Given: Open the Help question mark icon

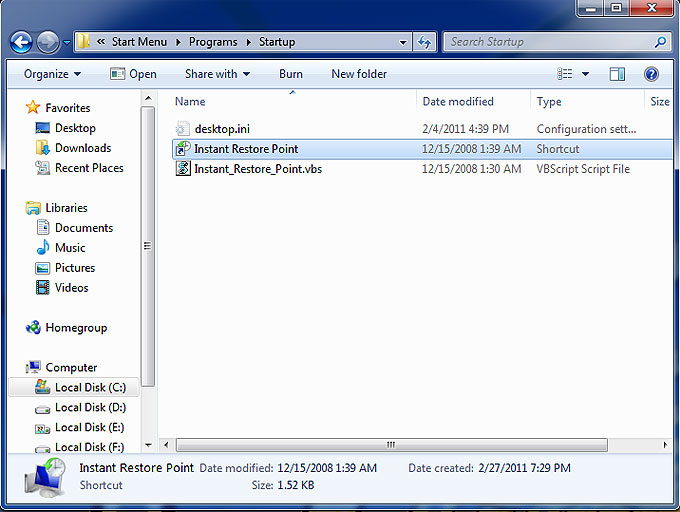Looking at the screenshot, I should [x=651, y=74].
